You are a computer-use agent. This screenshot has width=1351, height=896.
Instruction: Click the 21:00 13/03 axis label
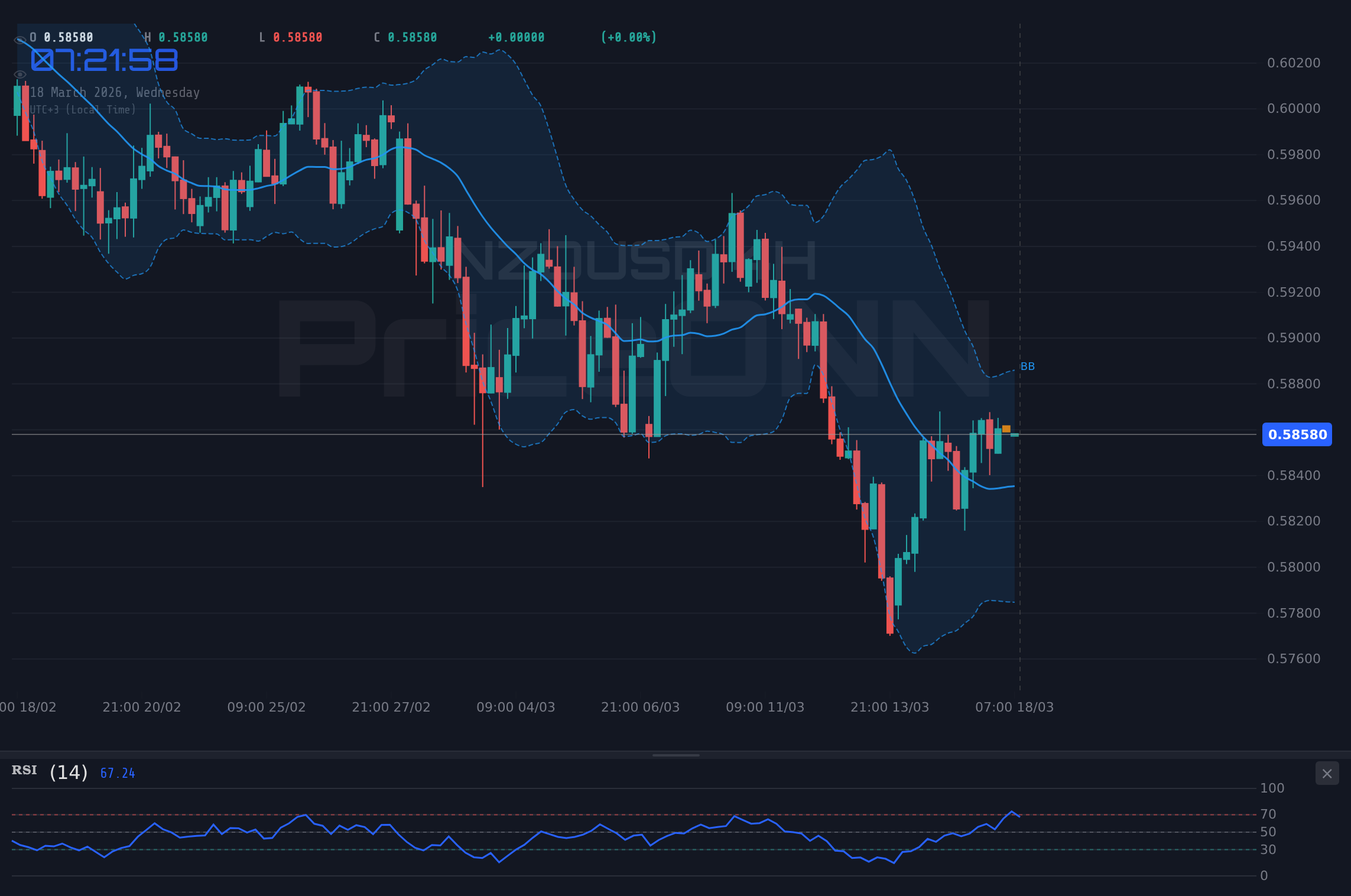pyautogui.click(x=890, y=706)
